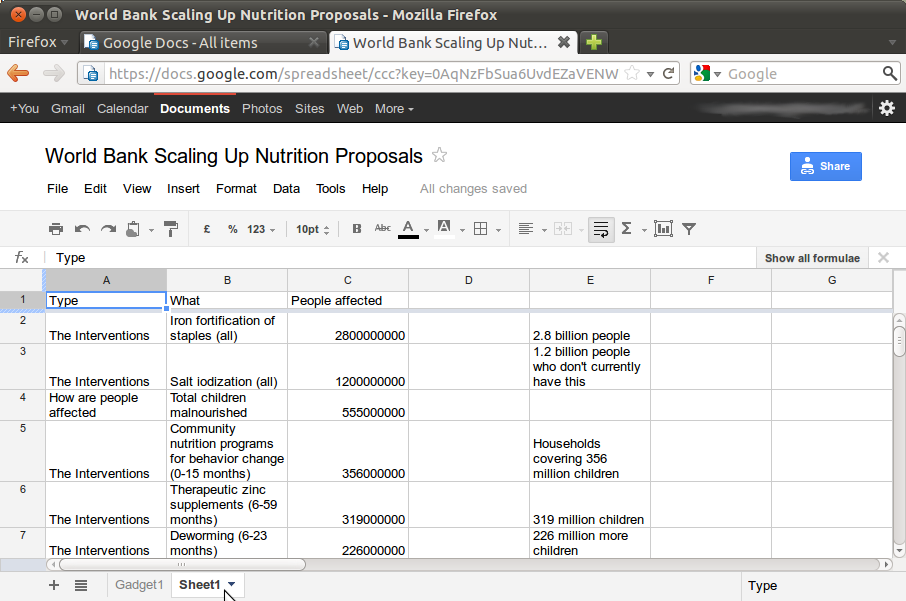Open the borders dropdown arrow
906x601 pixels.
tap(498, 230)
